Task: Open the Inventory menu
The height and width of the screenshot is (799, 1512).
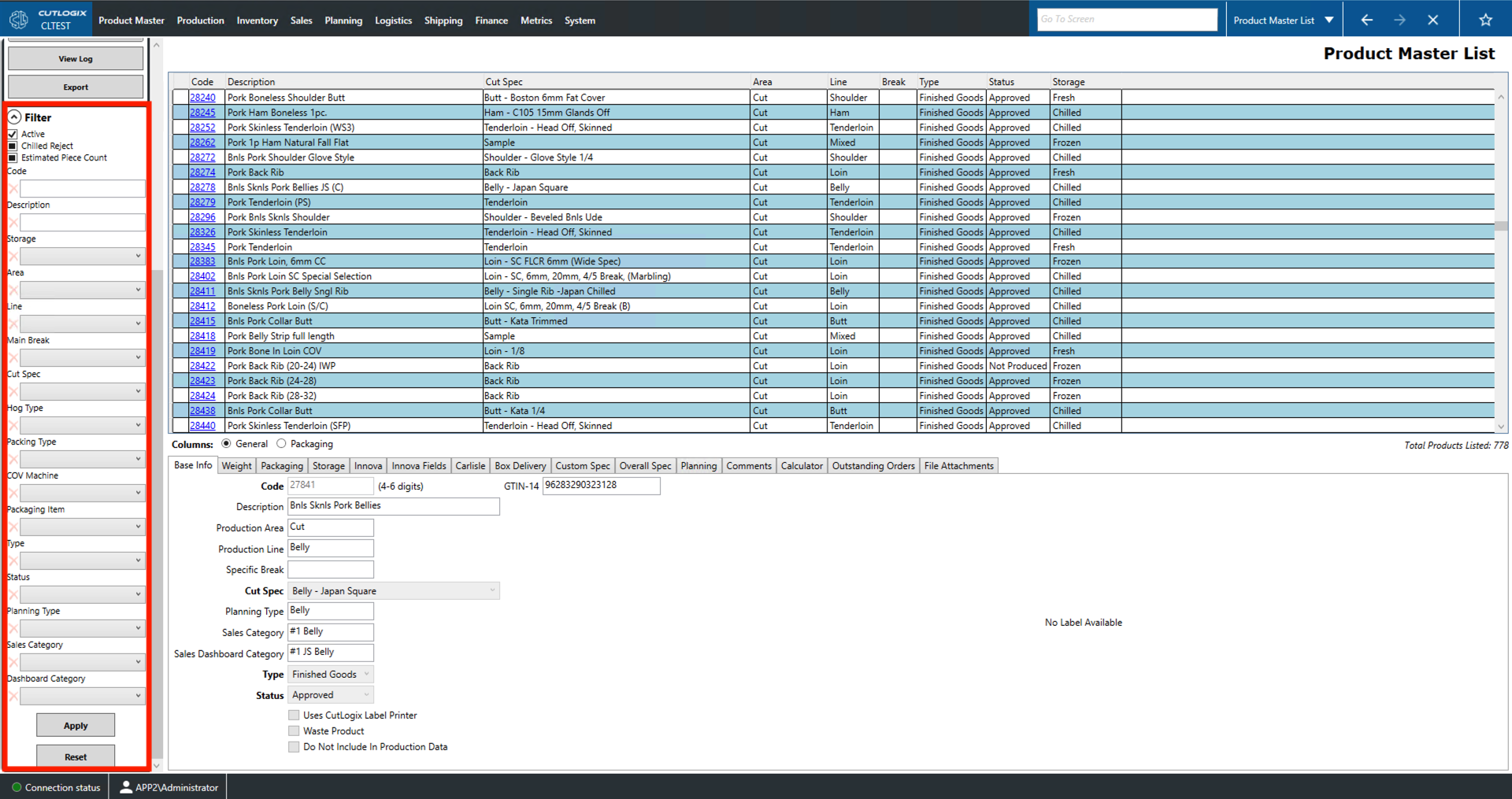Action: (x=257, y=20)
